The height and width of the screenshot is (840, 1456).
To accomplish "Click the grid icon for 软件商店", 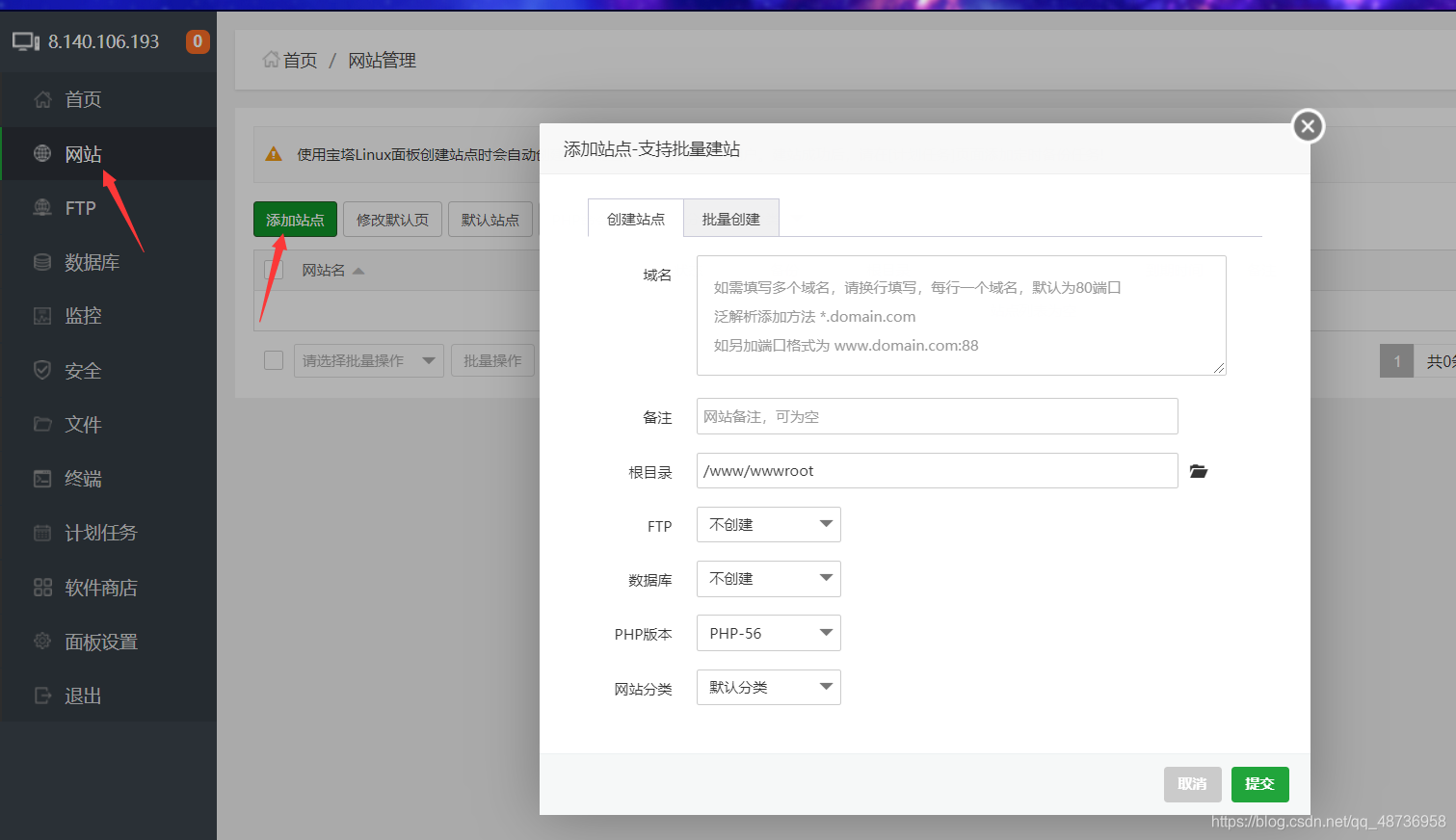I will (x=42, y=588).
